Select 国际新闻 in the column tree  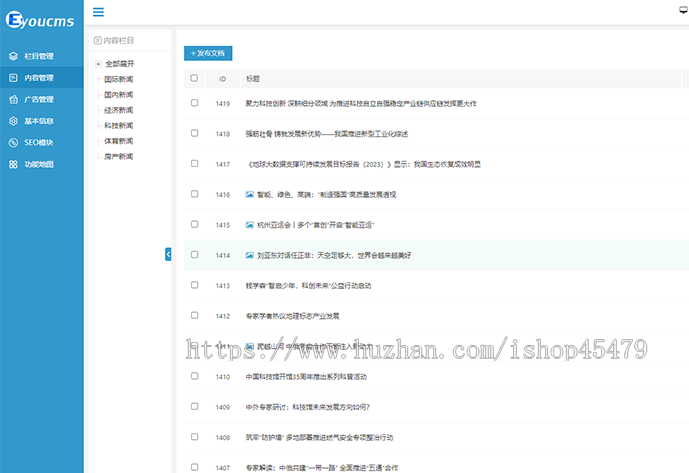coord(119,79)
